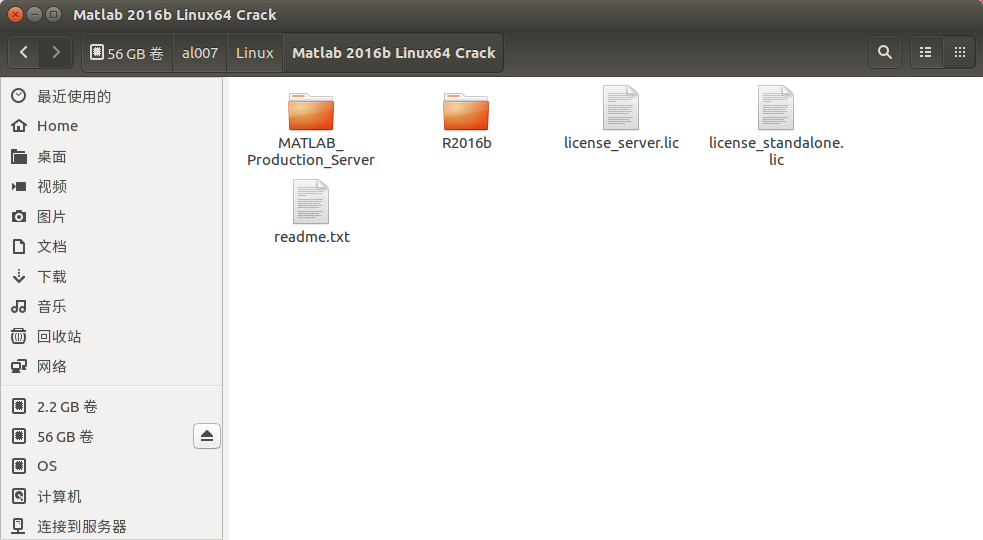Select the license_standalone.lic file icon
Screen dimensions: 983x540
click(776, 108)
